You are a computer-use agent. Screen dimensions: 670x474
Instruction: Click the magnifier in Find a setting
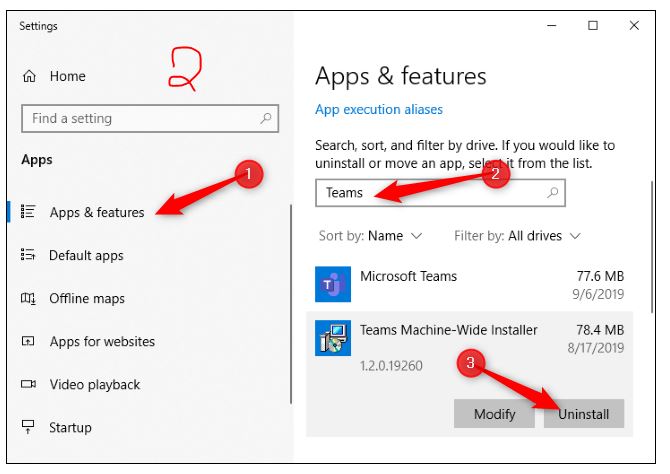[266, 118]
